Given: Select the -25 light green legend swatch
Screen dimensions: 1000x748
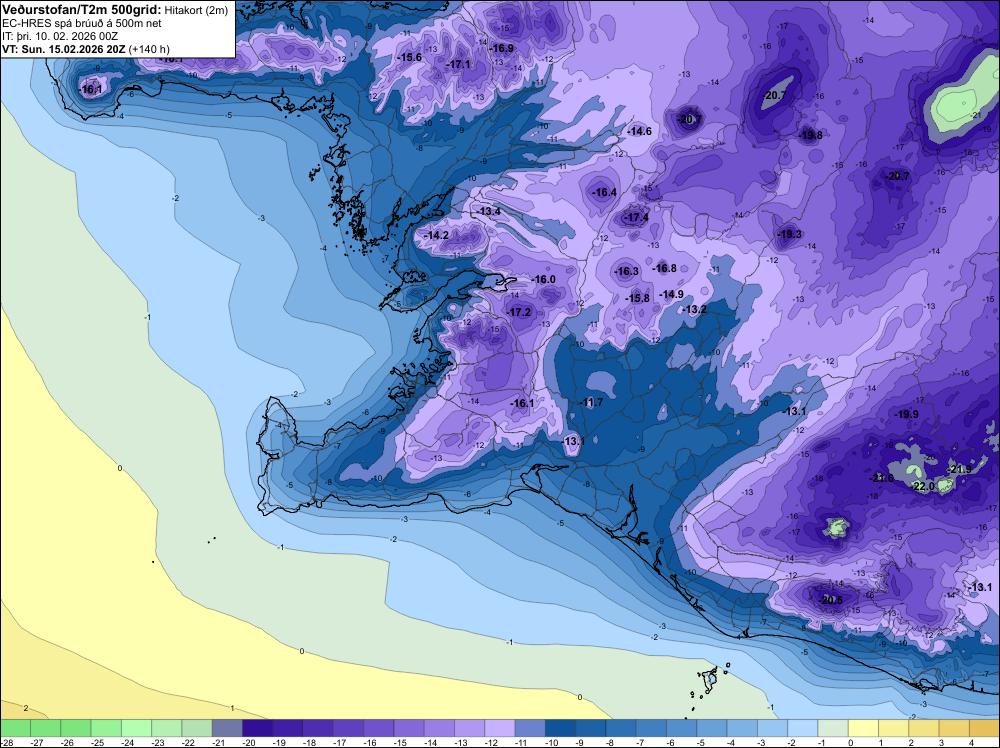Looking at the screenshot, I should 107,728.
